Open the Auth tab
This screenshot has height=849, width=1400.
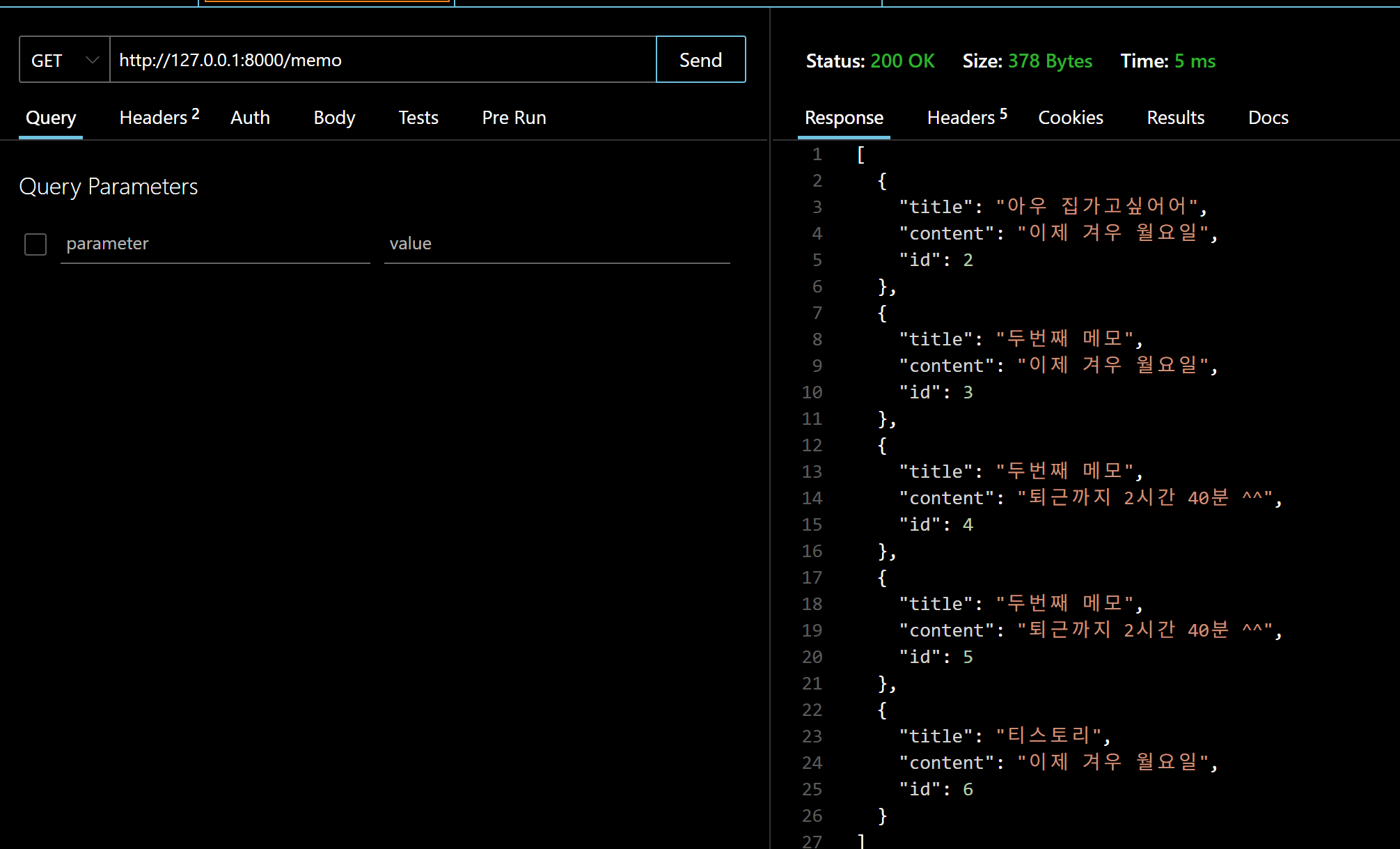click(x=250, y=118)
